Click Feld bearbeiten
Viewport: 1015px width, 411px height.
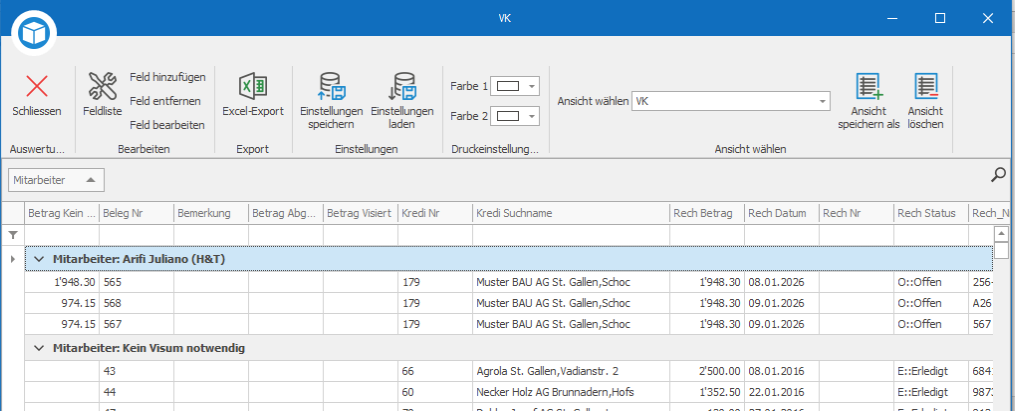[167, 125]
